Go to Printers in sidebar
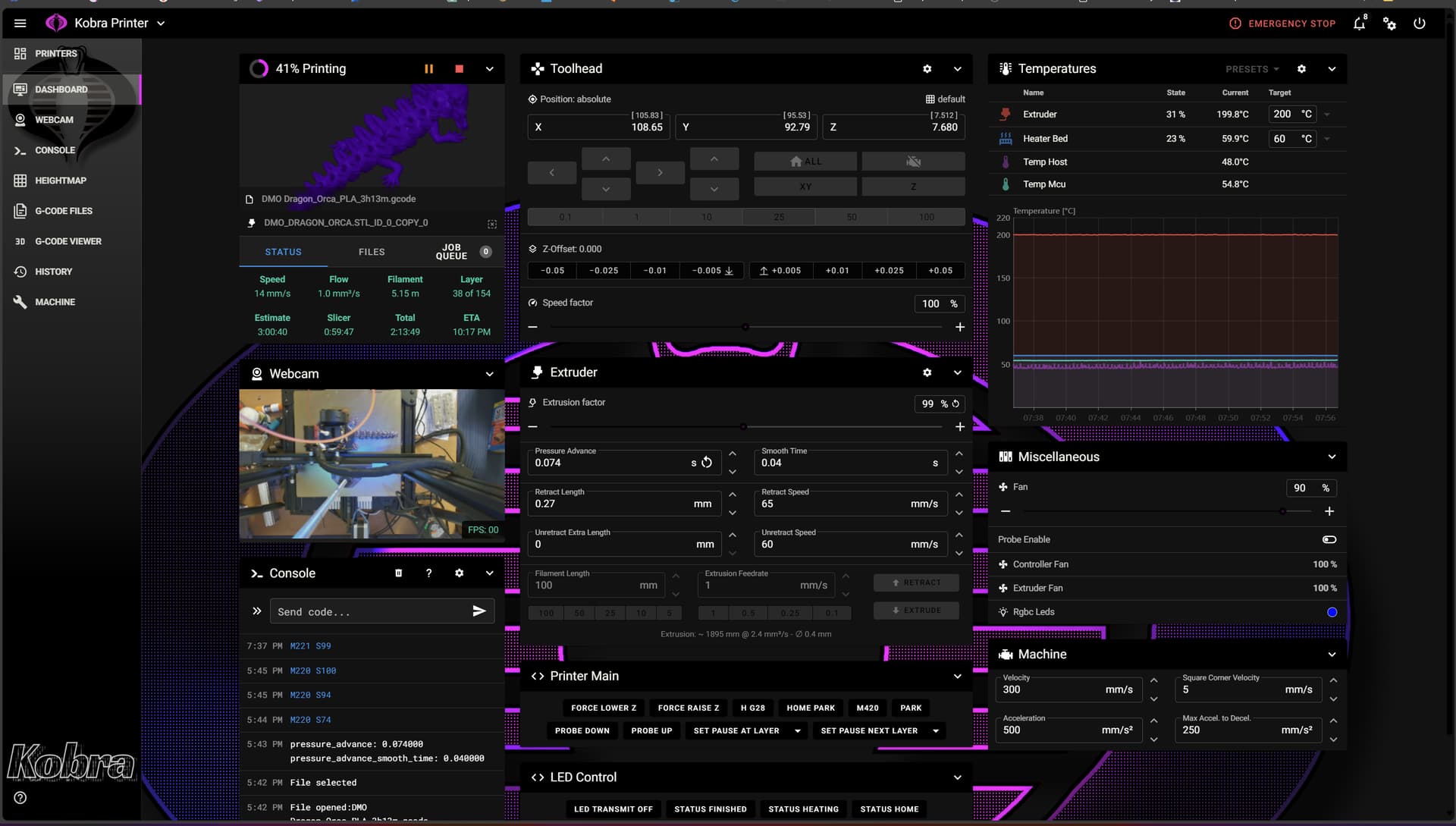This screenshot has width=1456, height=826. tap(71, 54)
